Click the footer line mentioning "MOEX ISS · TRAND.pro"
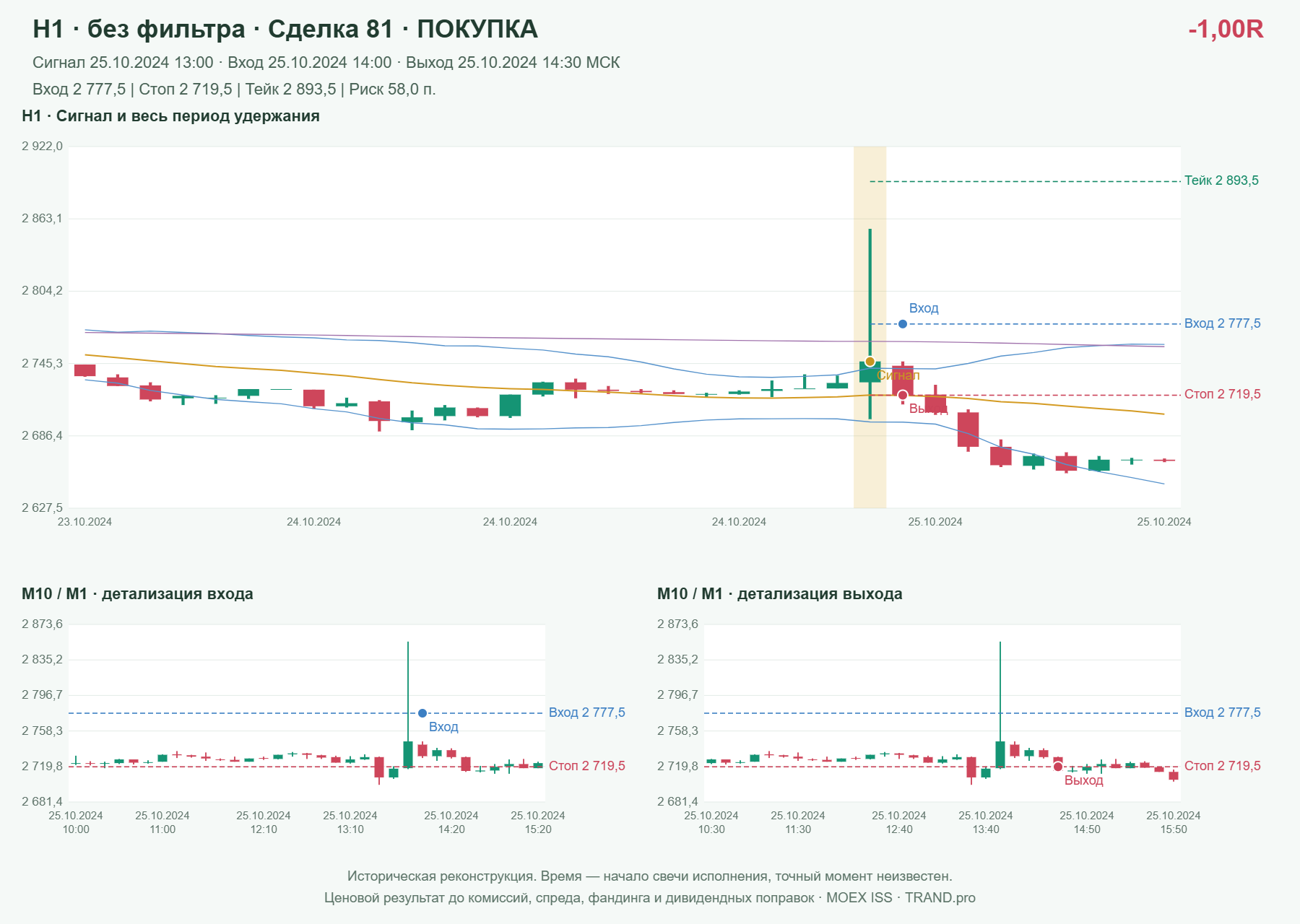The image size is (1300, 924). (x=650, y=898)
